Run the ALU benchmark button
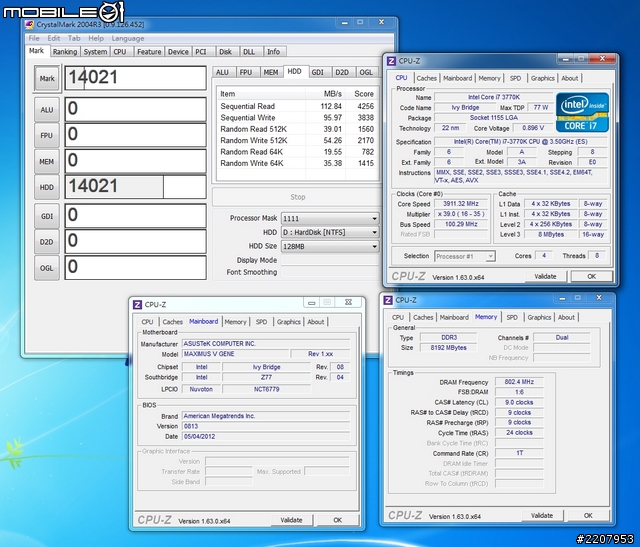 tap(47, 110)
